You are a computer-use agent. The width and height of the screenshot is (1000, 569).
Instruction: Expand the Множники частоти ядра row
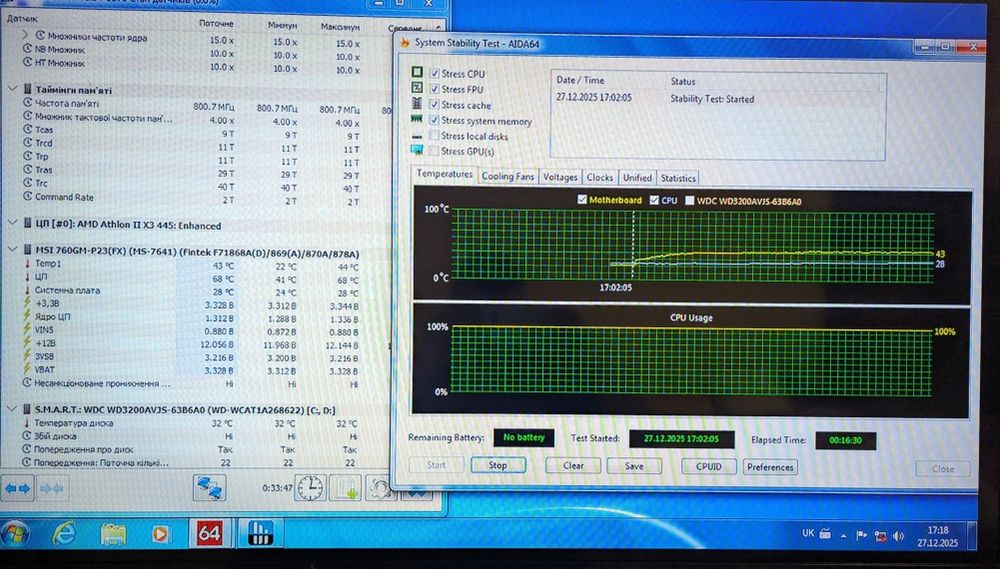point(25,34)
